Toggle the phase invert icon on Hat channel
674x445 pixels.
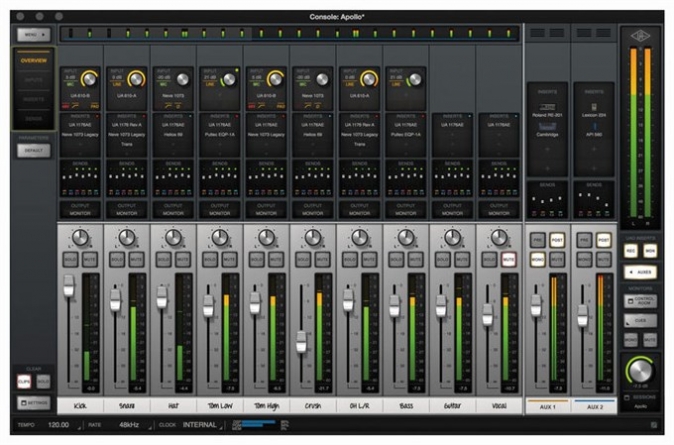[178, 105]
